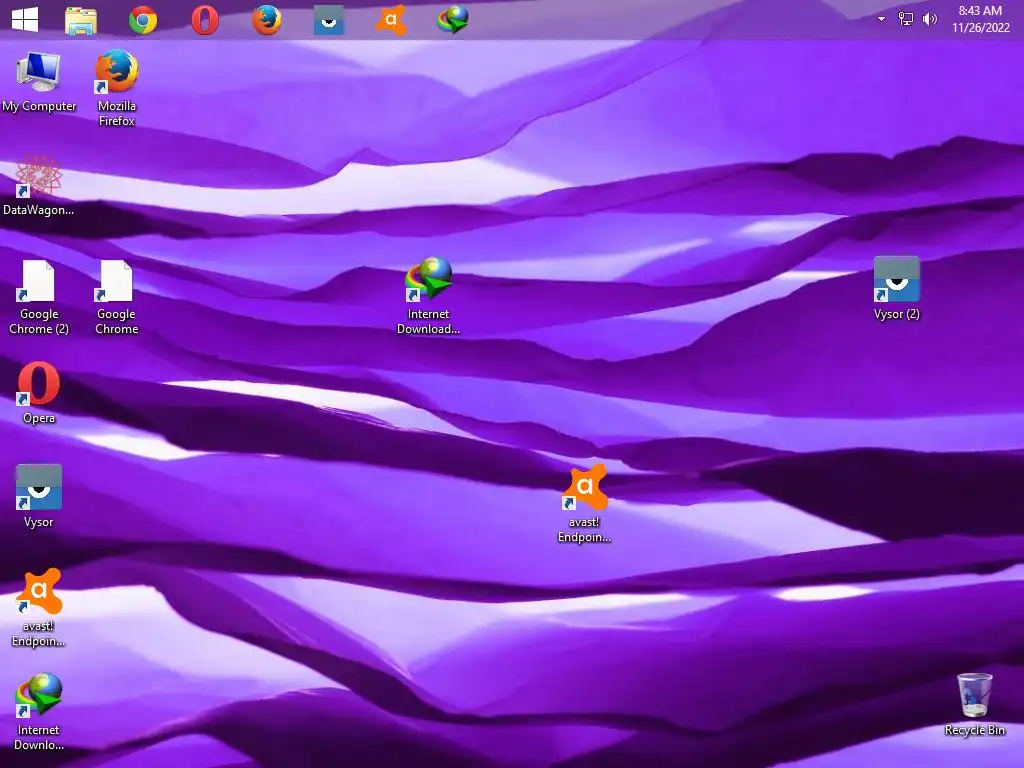Select the Internet Downlo... bottom-left shortcut
Image resolution: width=1024 pixels, height=768 pixels.
39,712
